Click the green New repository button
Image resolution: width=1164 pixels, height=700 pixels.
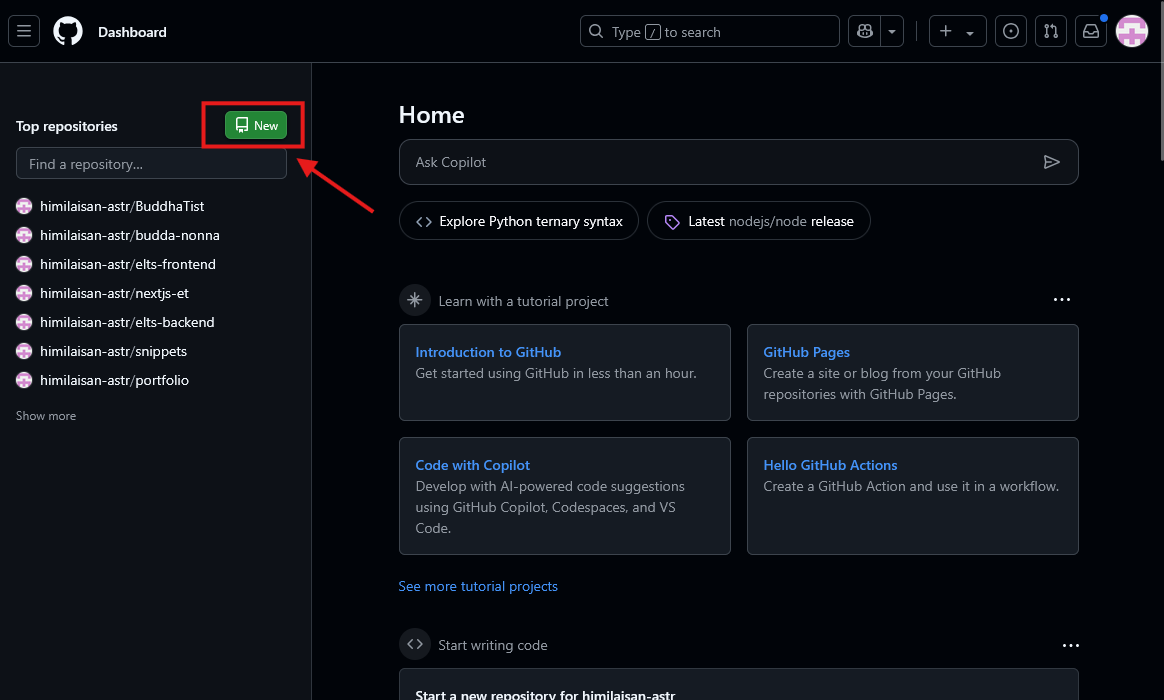(256, 125)
